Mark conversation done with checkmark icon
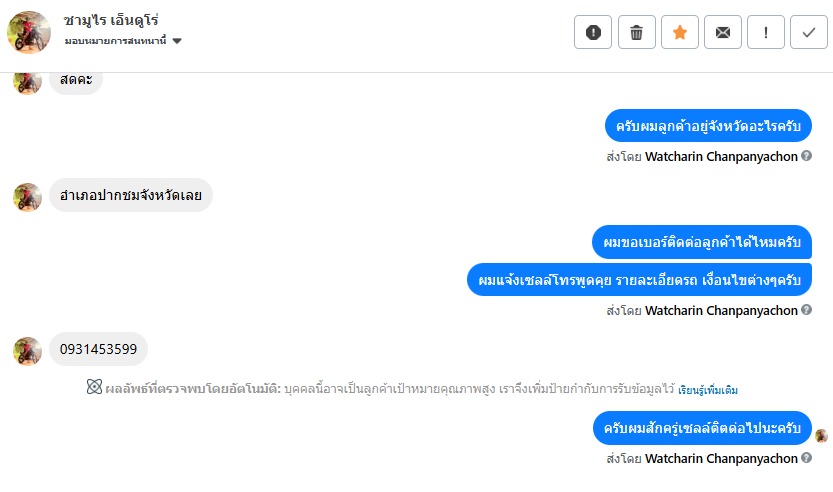833x492 pixels. coord(809,33)
